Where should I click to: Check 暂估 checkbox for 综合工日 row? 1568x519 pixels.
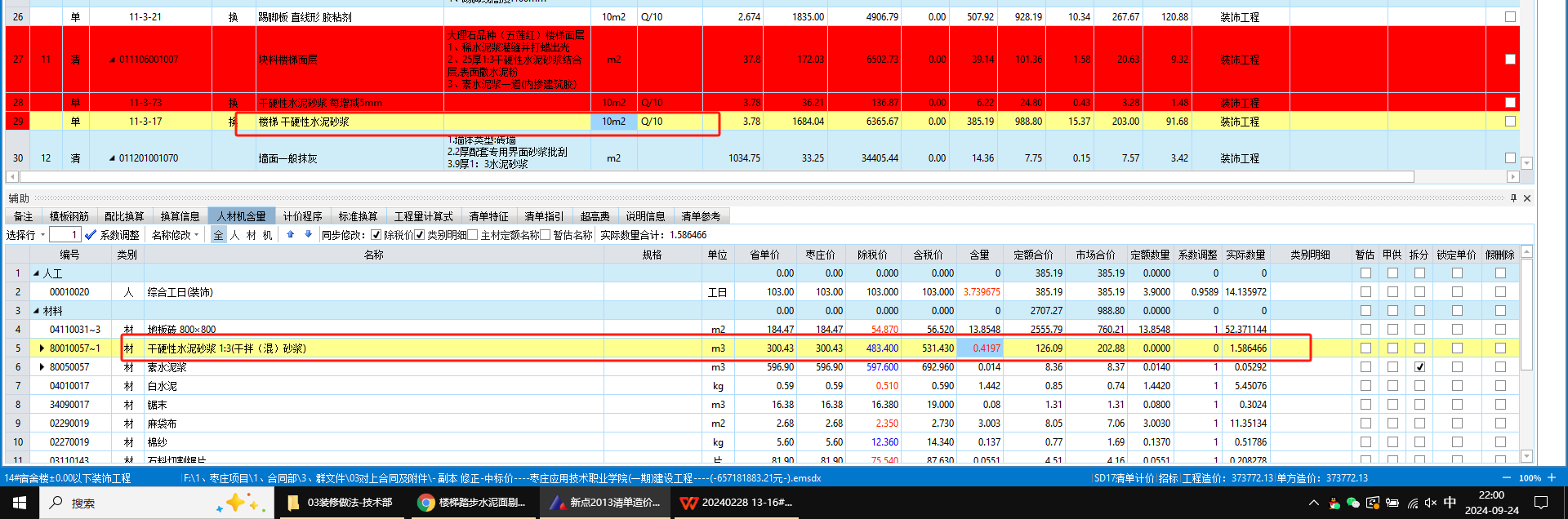click(x=1365, y=292)
